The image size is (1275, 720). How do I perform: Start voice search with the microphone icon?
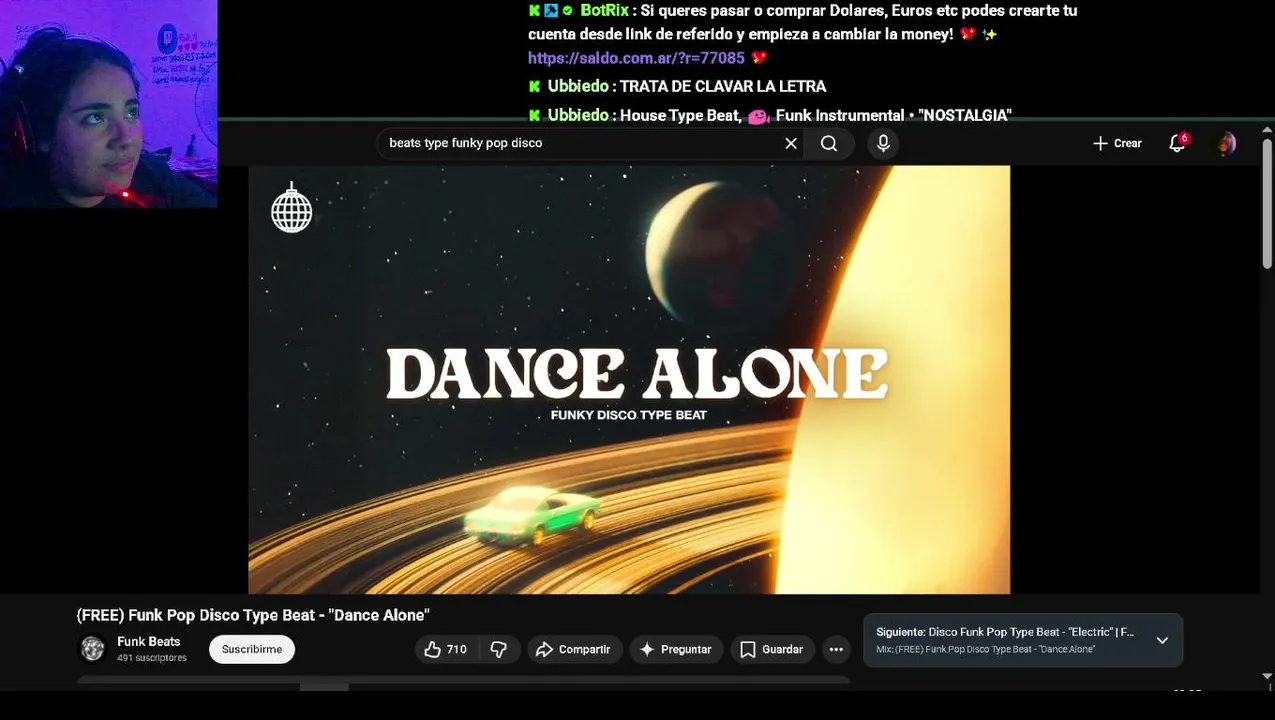pos(883,143)
